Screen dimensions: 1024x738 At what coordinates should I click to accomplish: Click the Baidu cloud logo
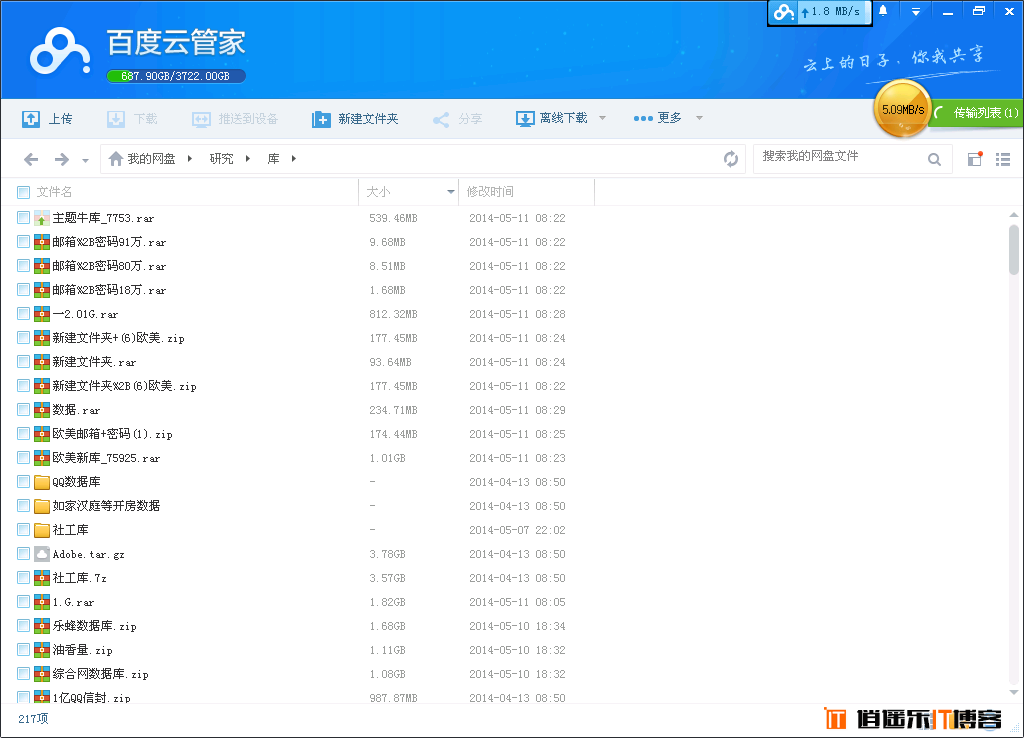tap(59, 51)
